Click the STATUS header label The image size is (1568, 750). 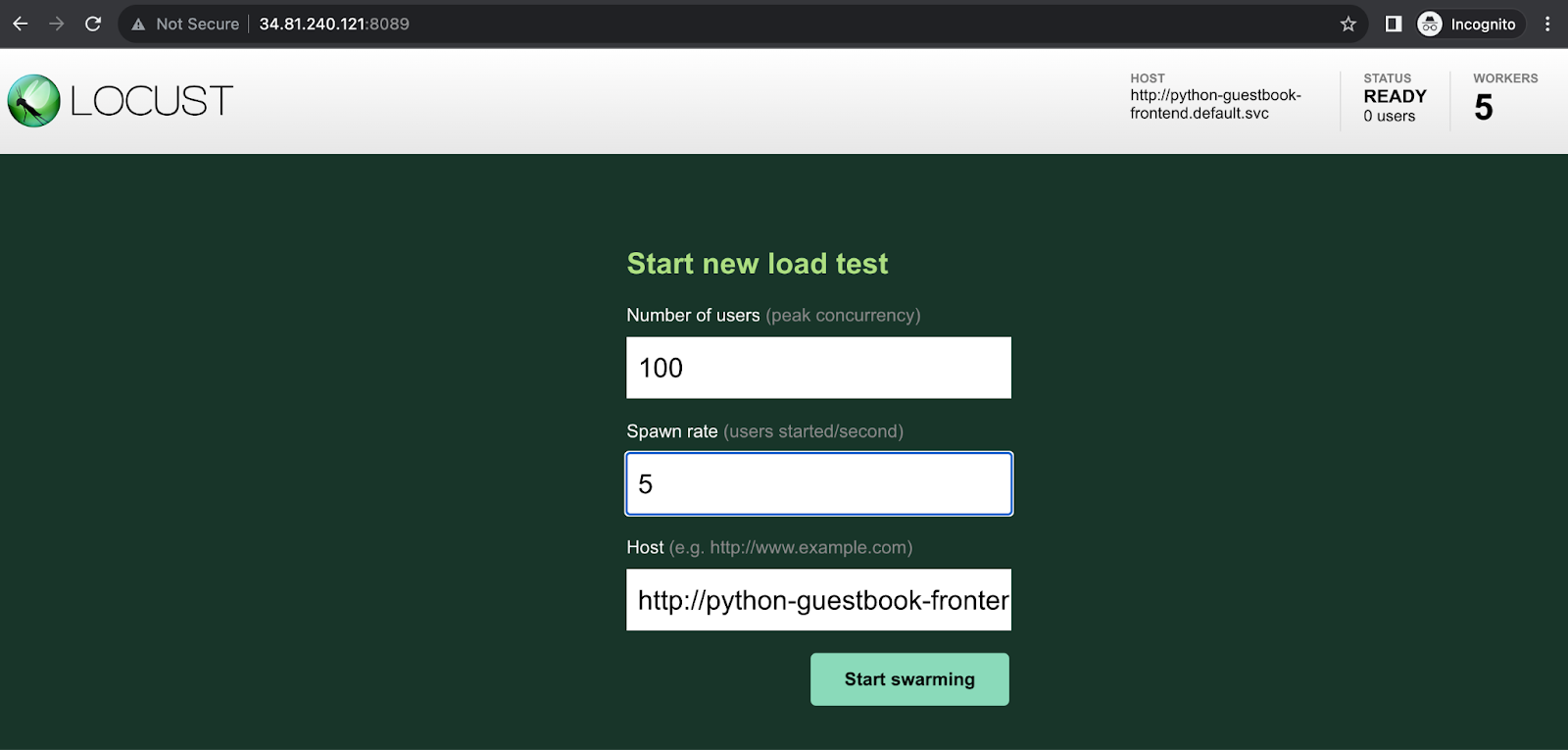(1388, 78)
